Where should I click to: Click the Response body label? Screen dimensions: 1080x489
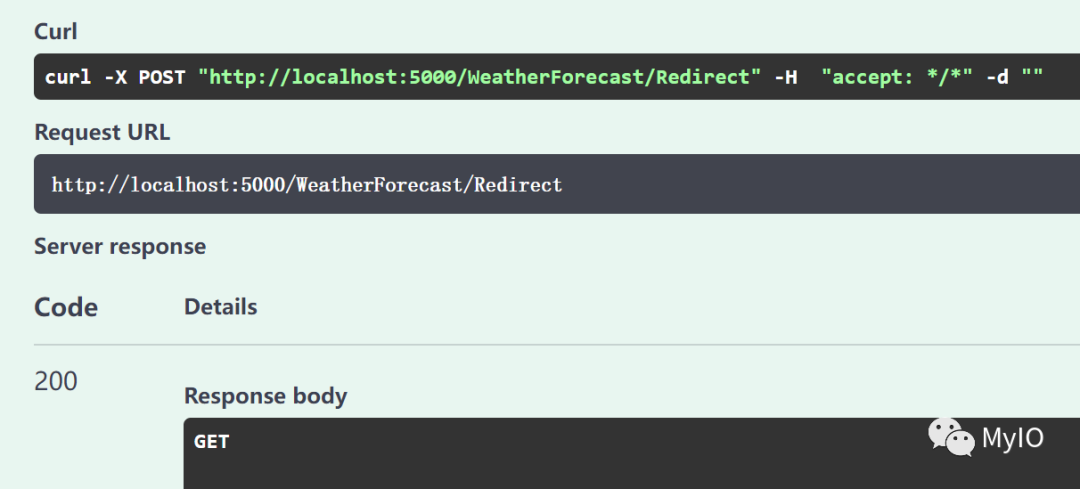coord(265,396)
